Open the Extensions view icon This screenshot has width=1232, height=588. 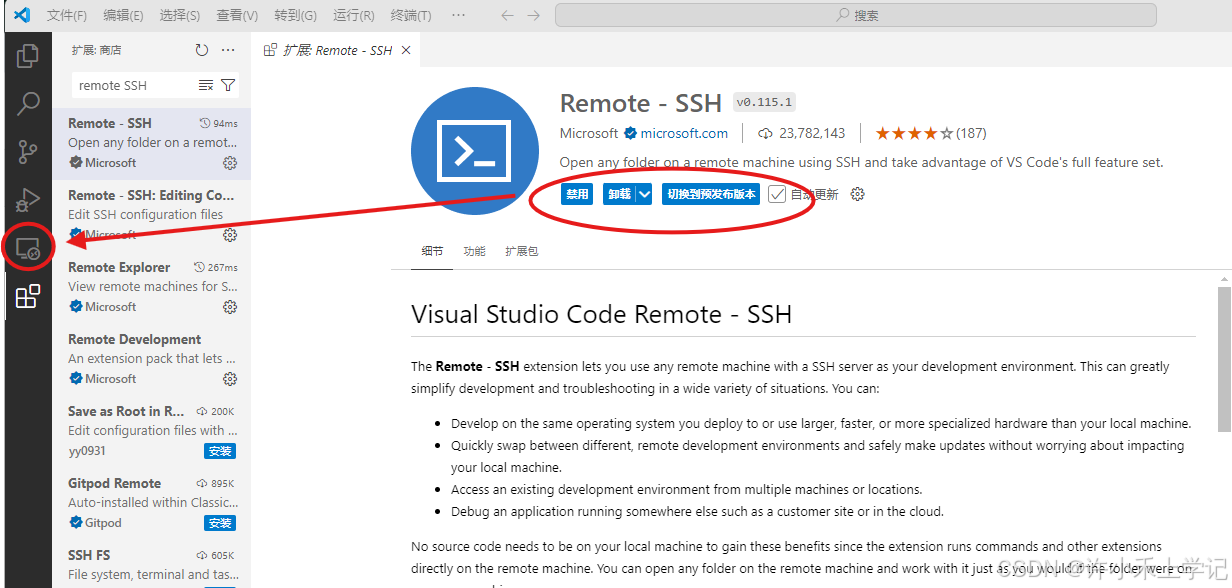[x=28, y=296]
